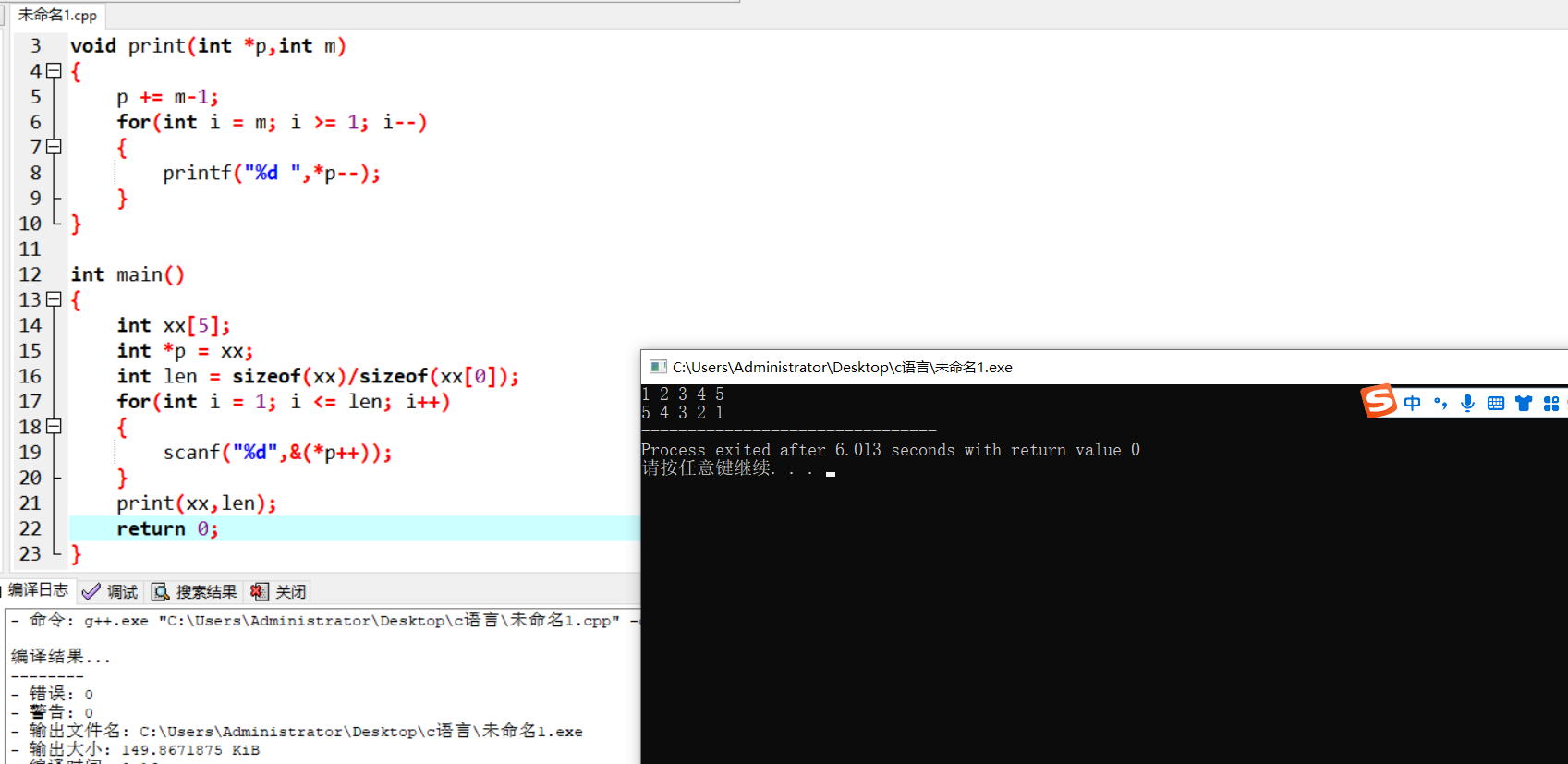The height and width of the screenshot is (764, 1568).
Task: Click the '命令: g++.exe' log line
Action: point(324,620)
